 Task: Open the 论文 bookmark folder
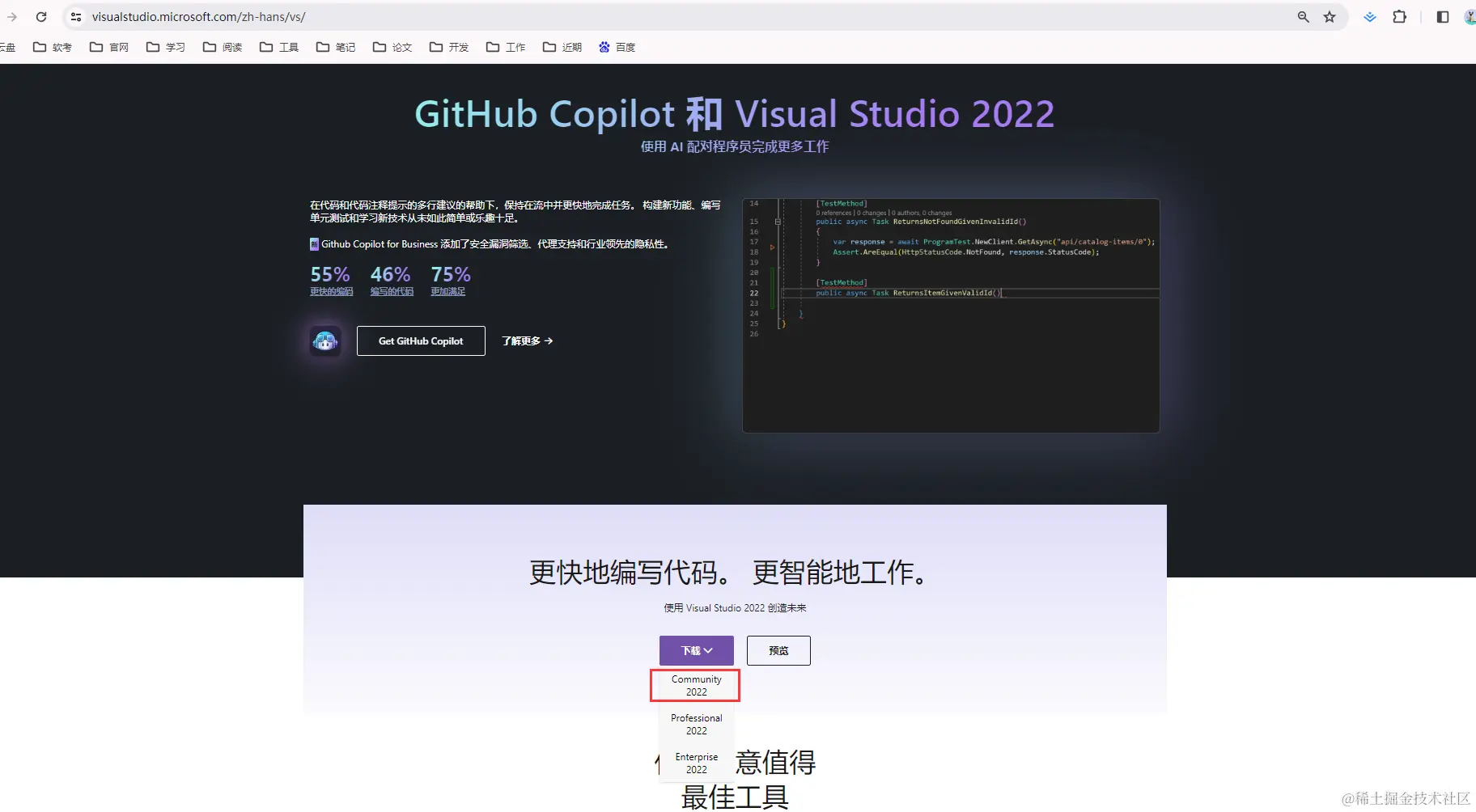tap(392, 47)
